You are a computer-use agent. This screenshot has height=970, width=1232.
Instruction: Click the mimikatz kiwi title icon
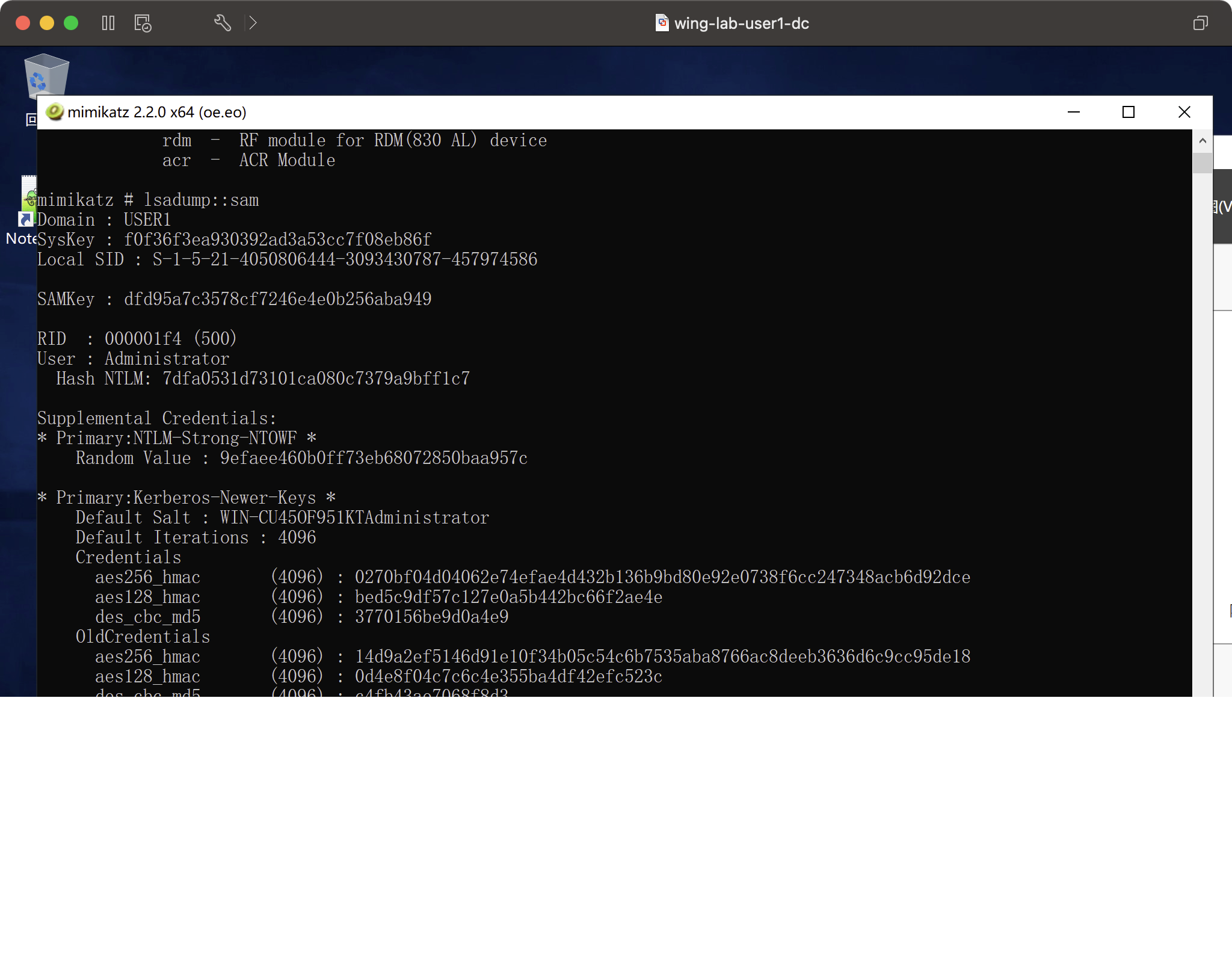coord(55,112)
